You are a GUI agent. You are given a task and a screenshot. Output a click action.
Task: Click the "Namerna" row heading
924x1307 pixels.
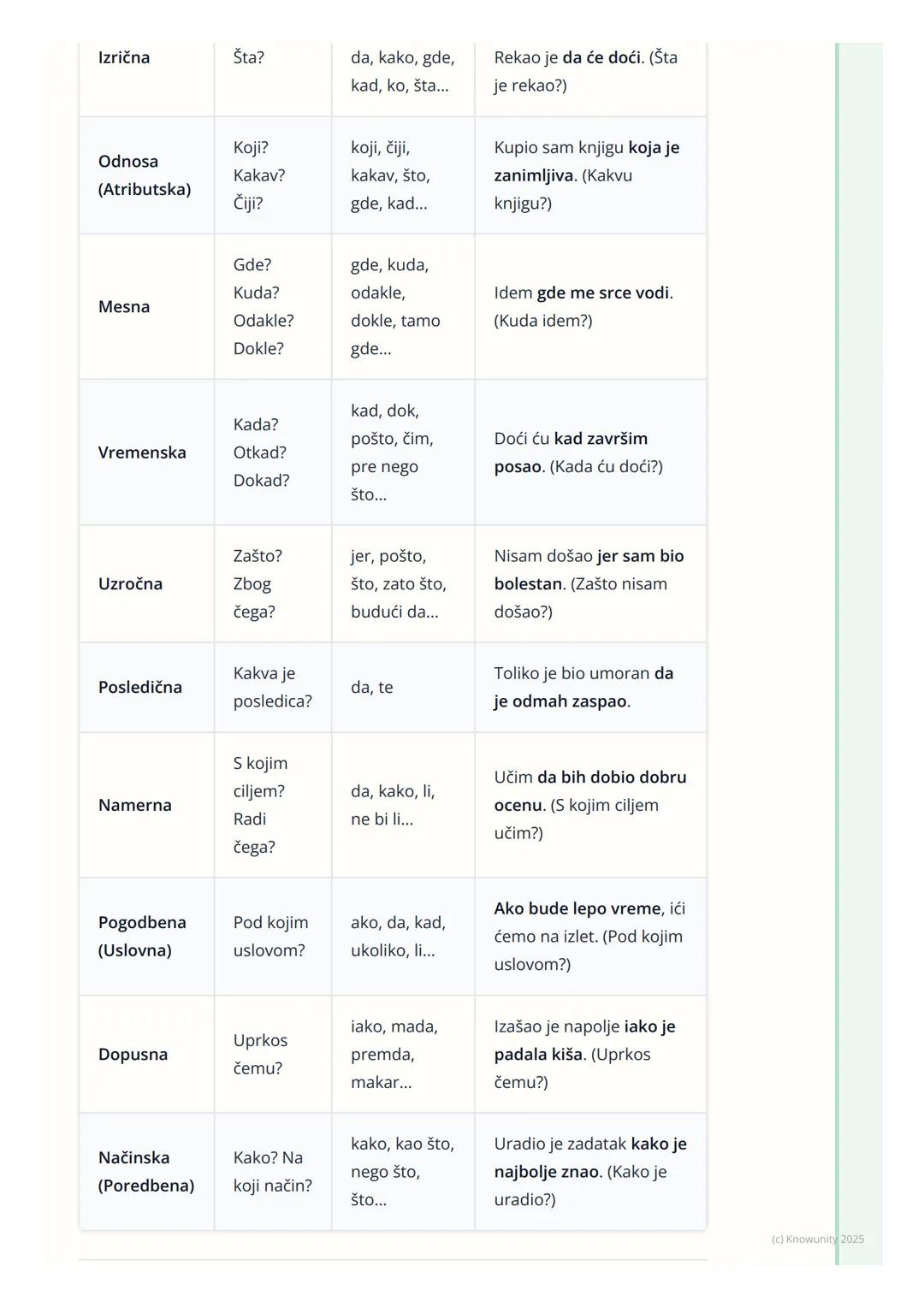point(134,805)
